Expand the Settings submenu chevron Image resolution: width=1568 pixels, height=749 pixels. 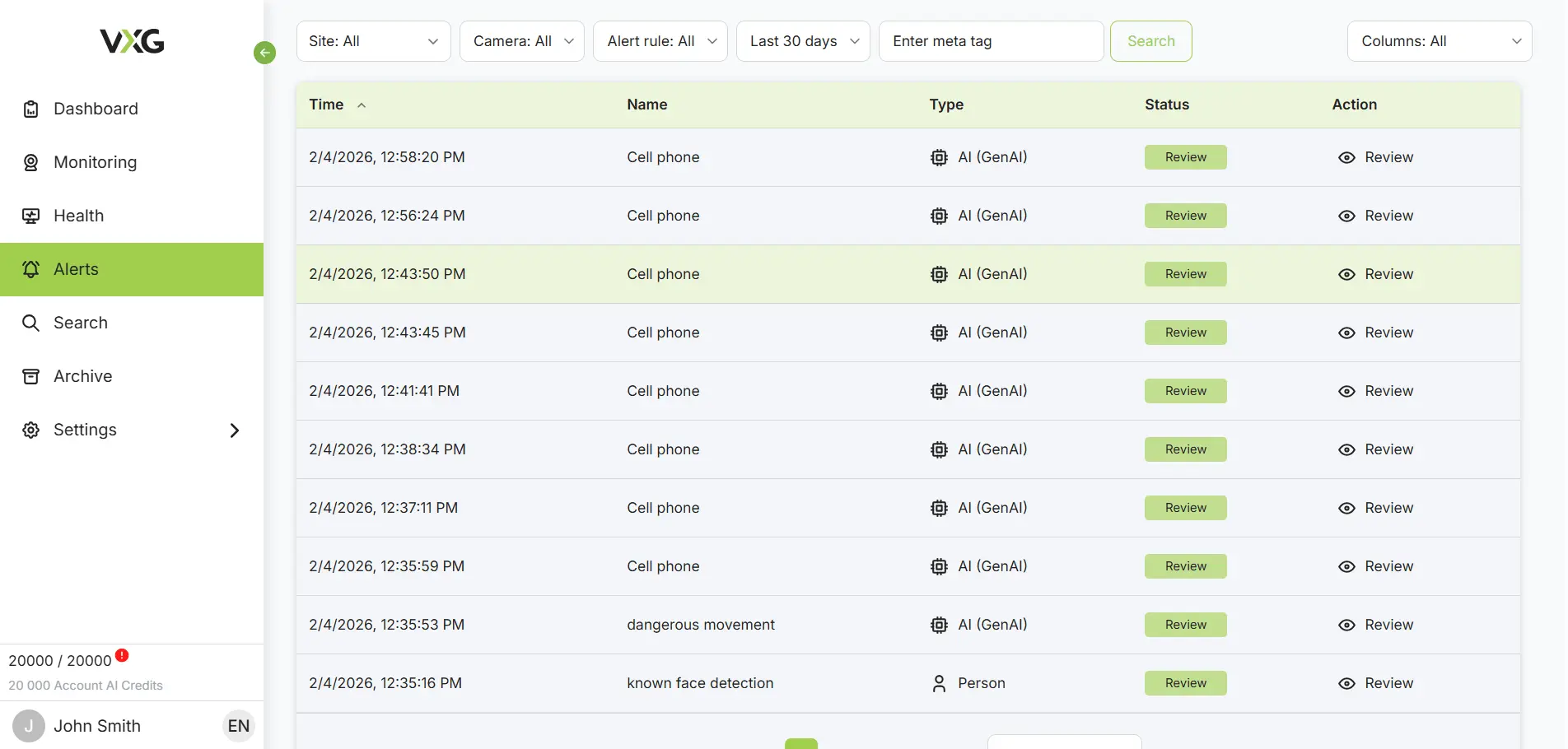click(235, 430)
